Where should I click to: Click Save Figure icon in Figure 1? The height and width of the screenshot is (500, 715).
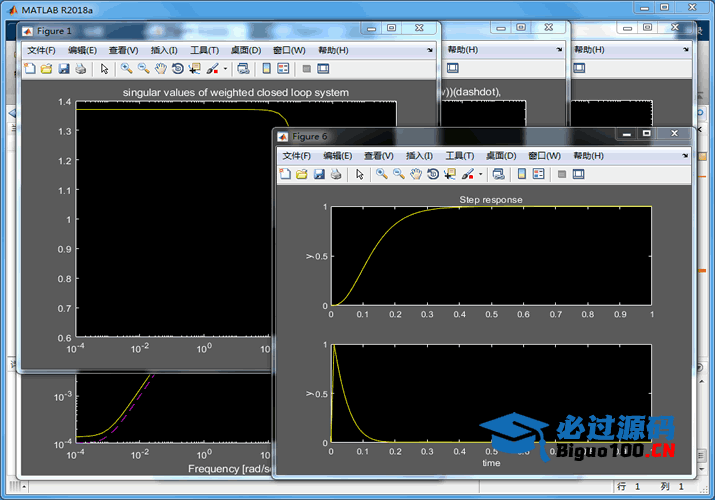coord(64,69)
